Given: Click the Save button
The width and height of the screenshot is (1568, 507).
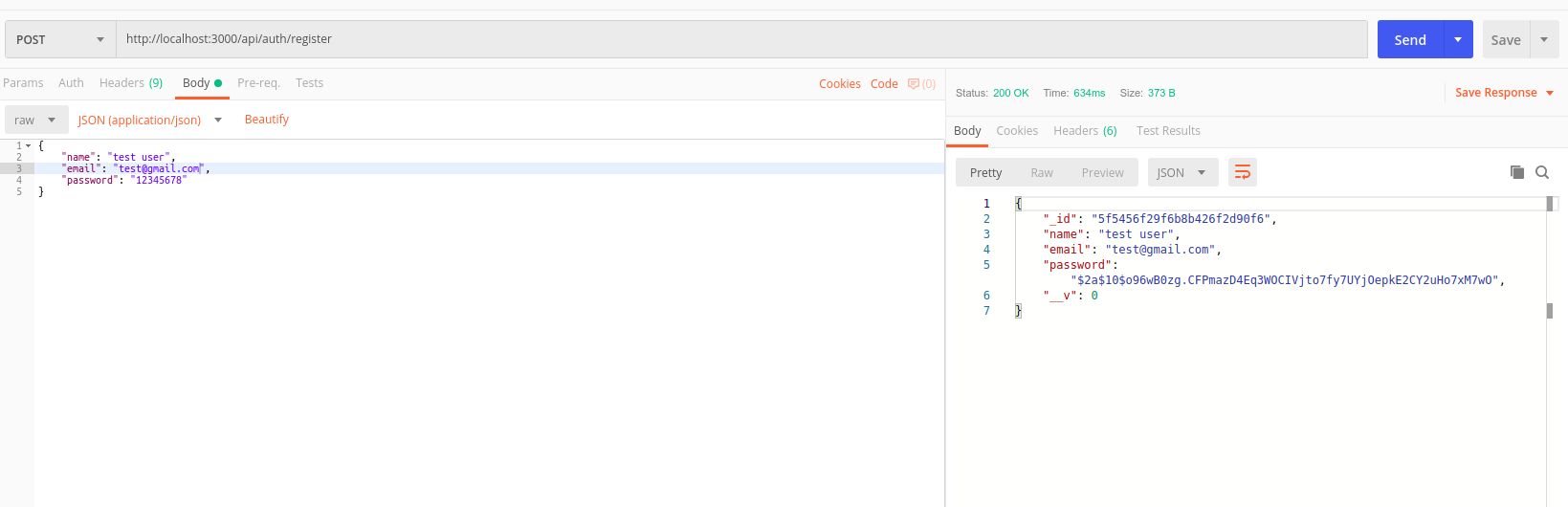Looking at the screenshot, I should coord(1506,39).
